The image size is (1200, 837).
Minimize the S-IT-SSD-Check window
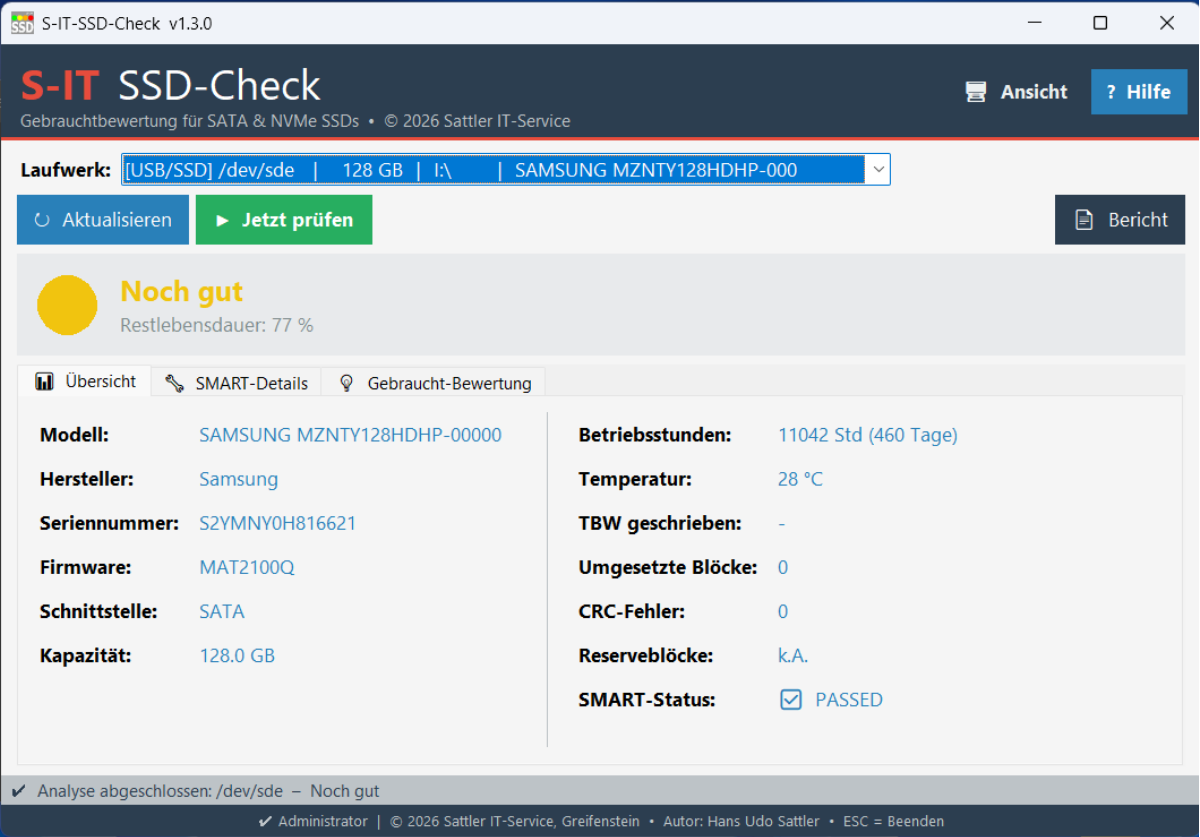coord(1034,23)
